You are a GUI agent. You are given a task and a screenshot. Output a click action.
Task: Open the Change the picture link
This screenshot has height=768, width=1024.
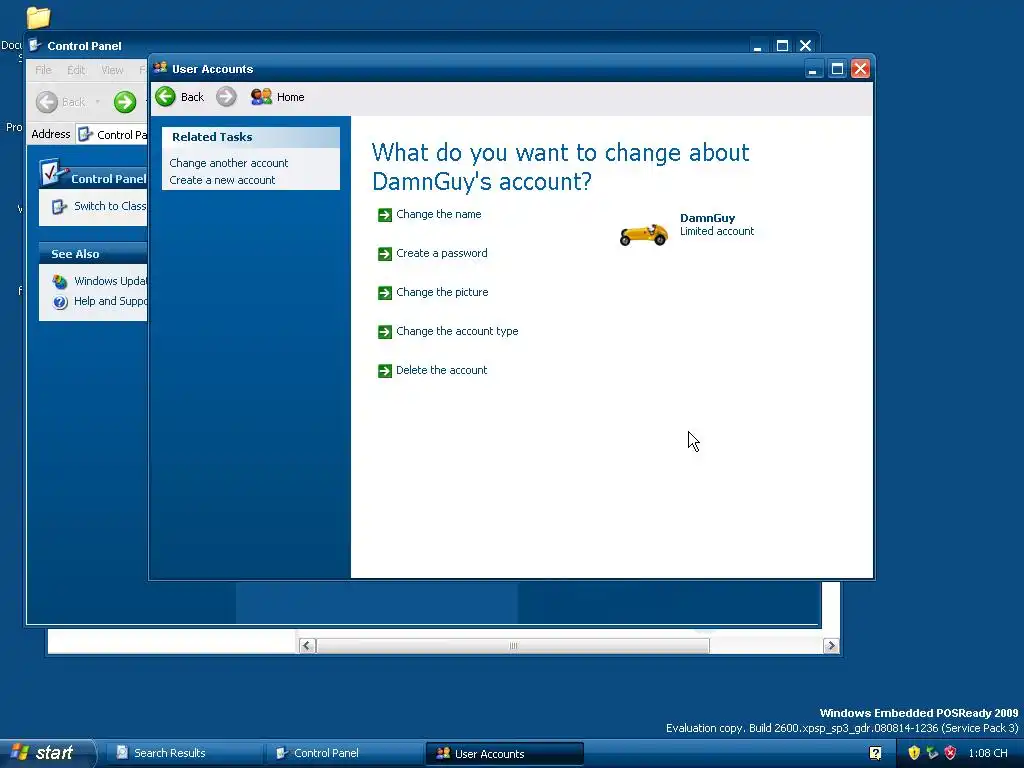coord(442,292)
